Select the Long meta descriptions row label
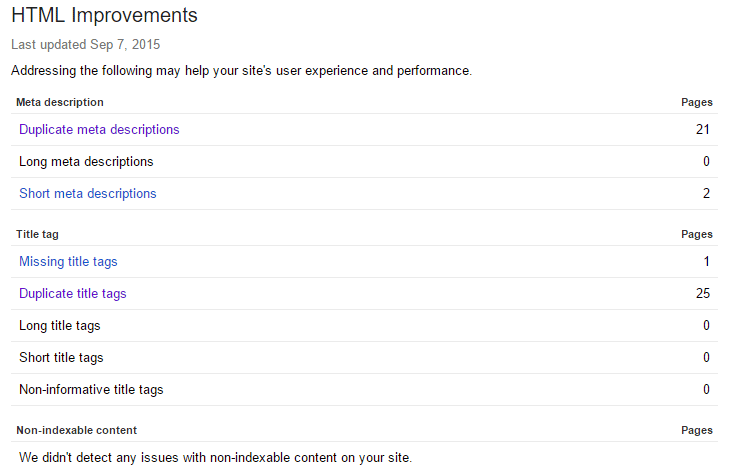The height and width of the screenshot is (471, 752). point(86,162)
